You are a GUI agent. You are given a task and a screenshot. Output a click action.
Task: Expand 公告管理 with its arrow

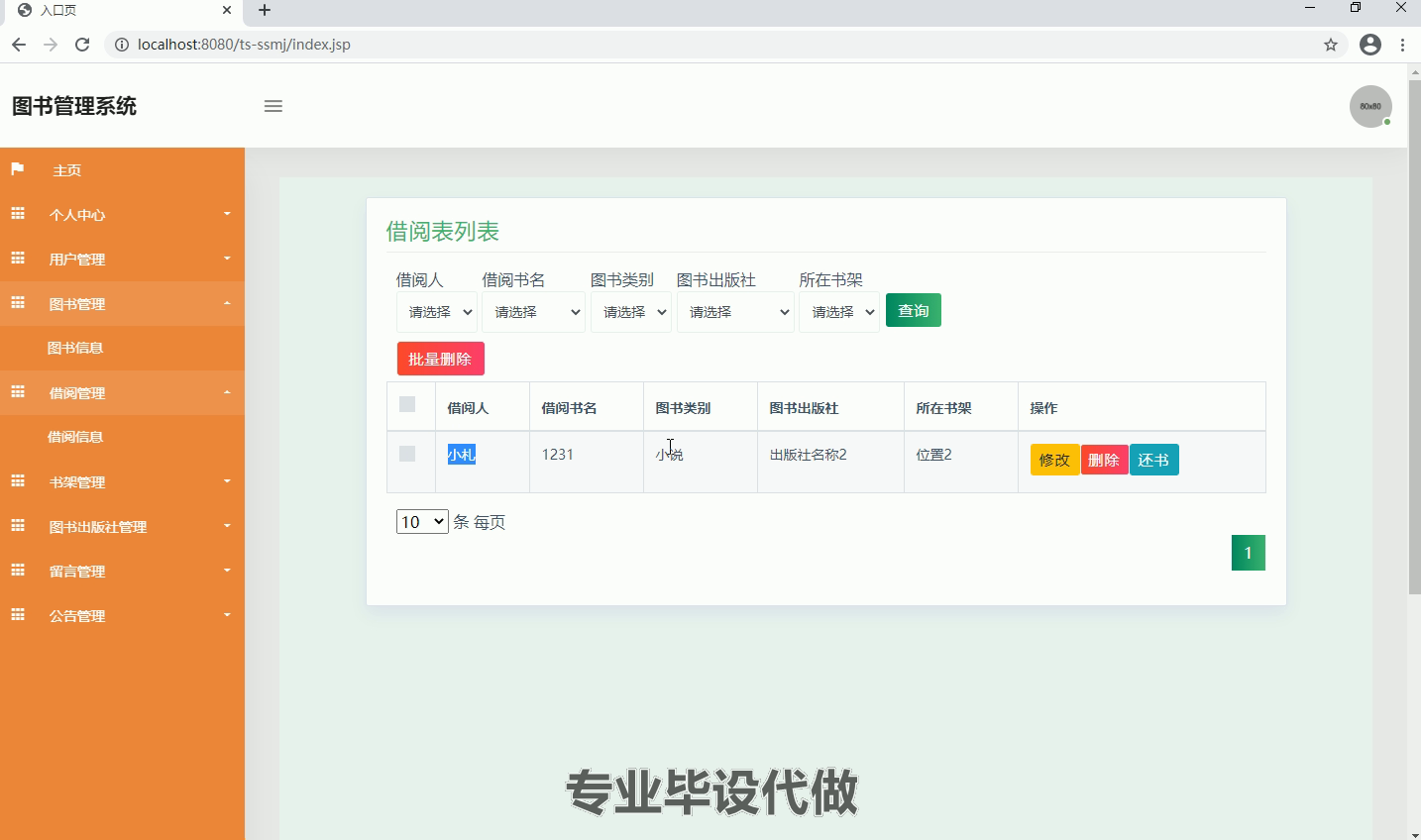coord(227,615)
